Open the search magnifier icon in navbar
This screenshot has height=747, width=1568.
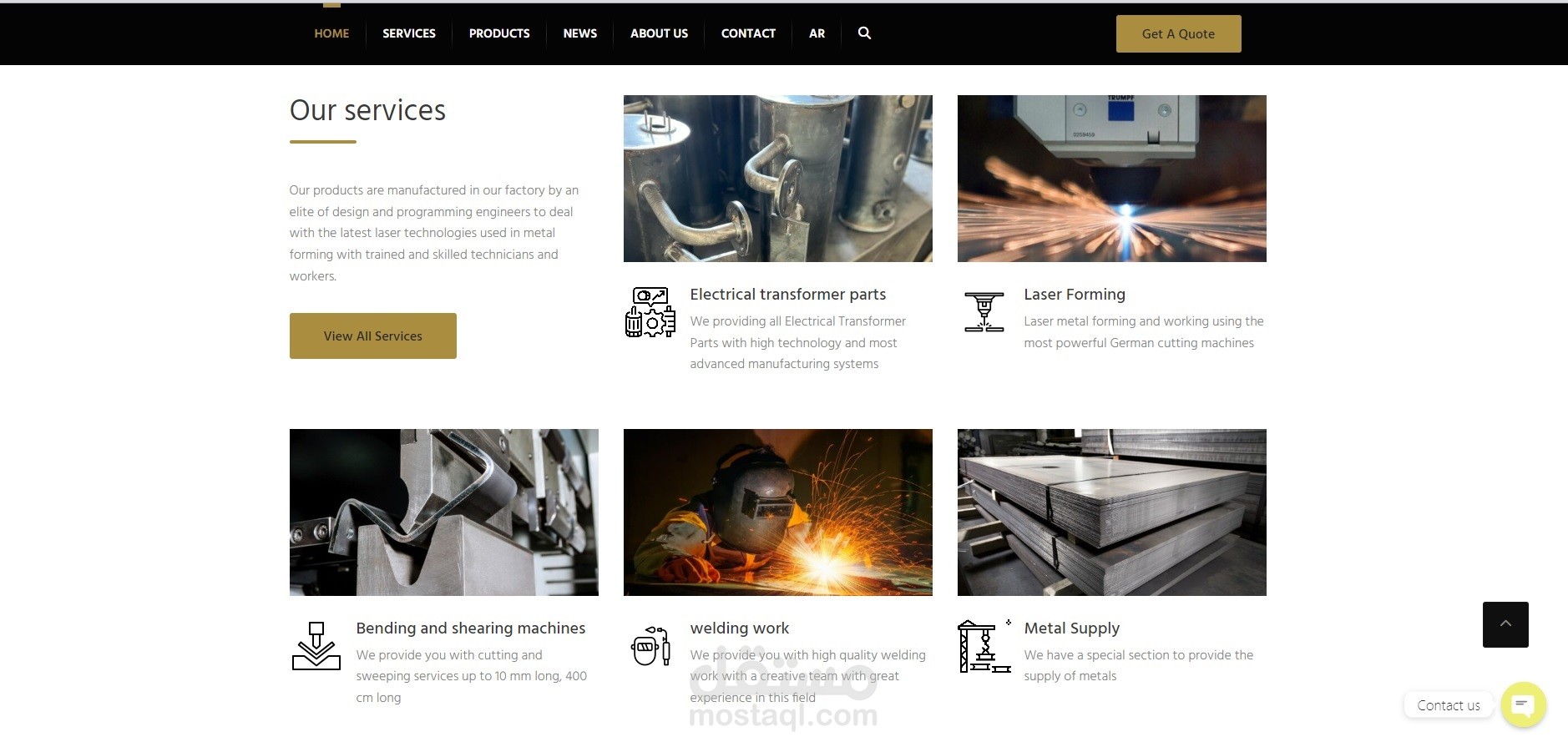[864, 33]
